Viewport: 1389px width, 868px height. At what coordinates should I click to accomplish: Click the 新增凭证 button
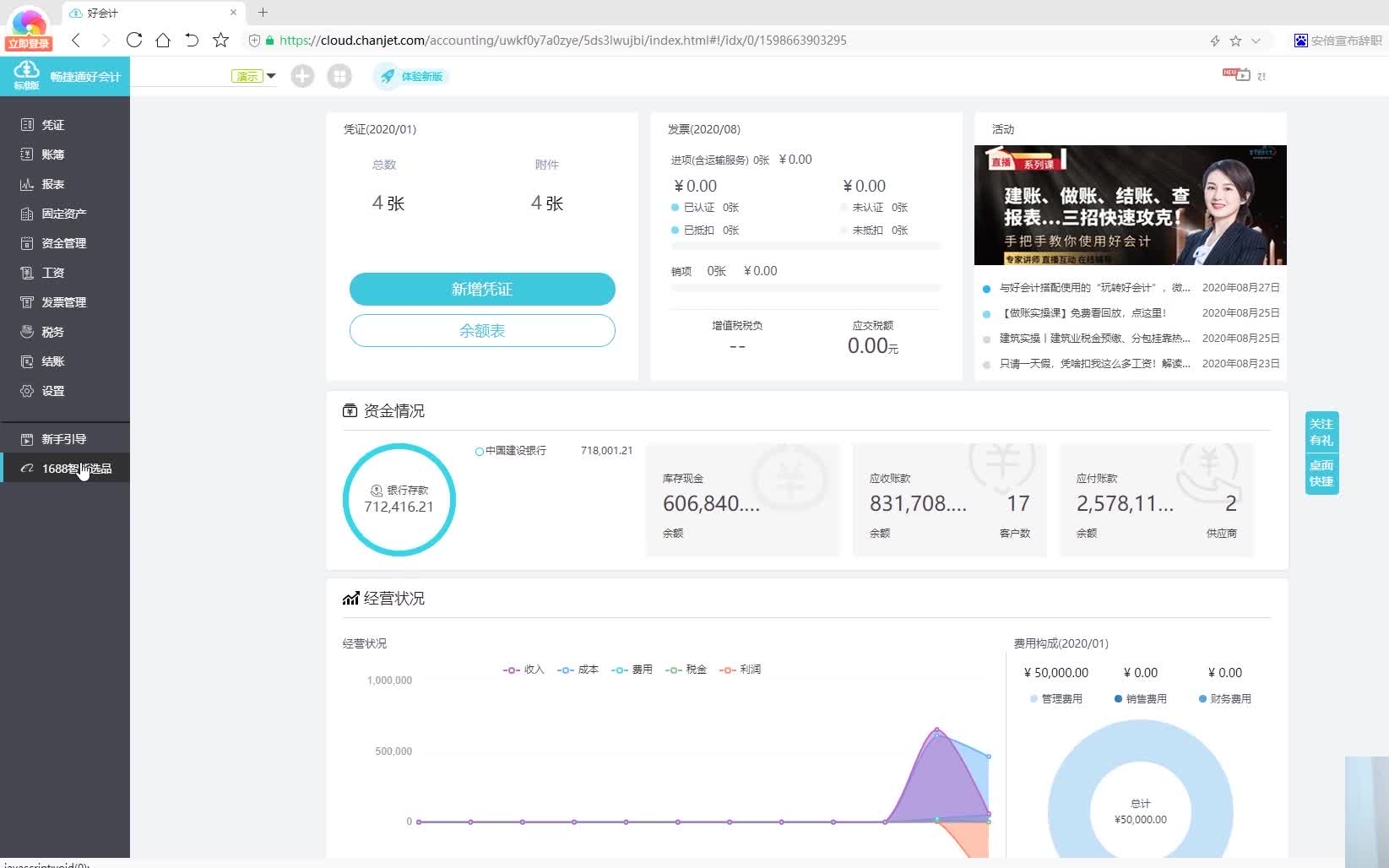[x=482, y=289]
